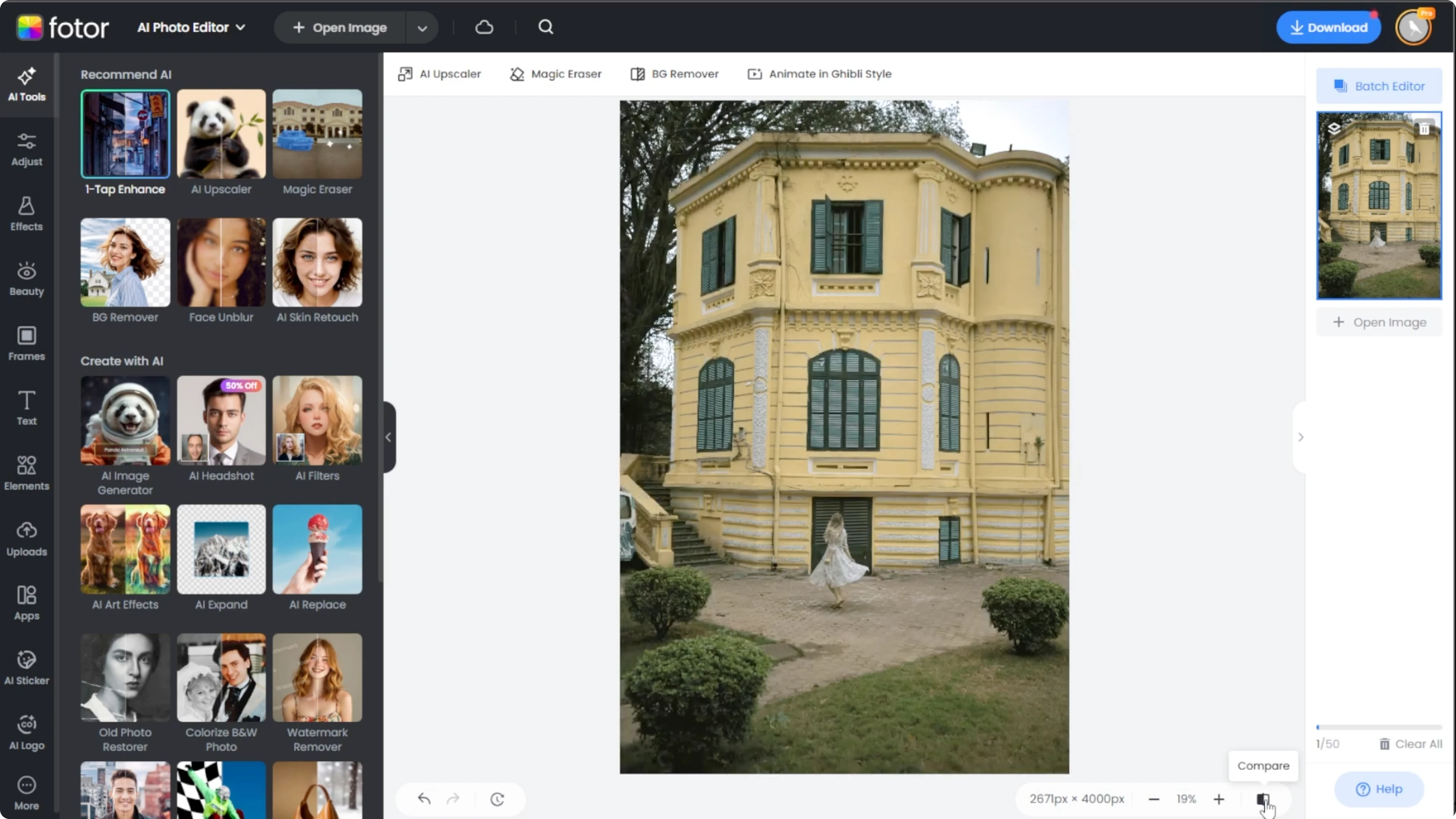Click the image count progress bar

pyautogui.click(x=1378, y=728)
